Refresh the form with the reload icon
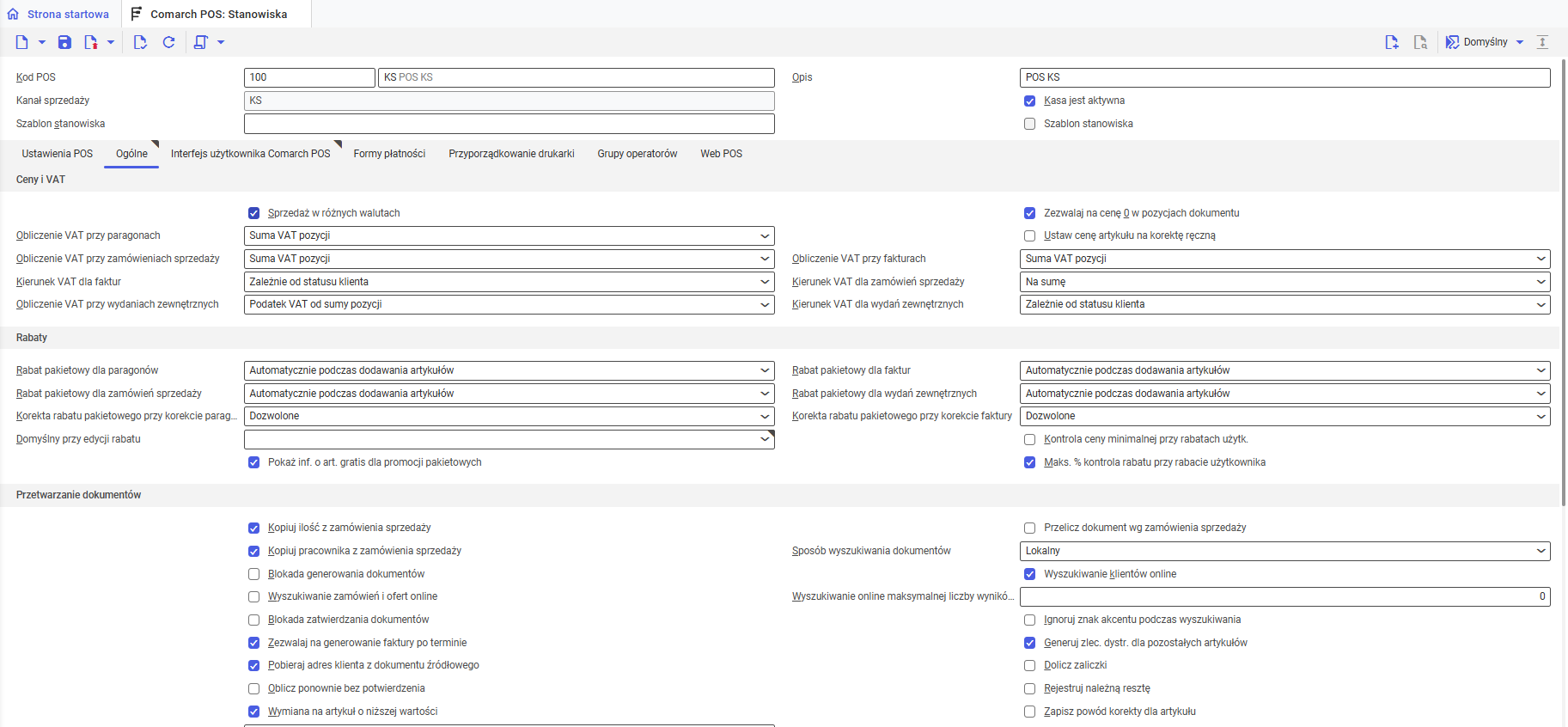1568x727 pixels. [x=168, y=42]
